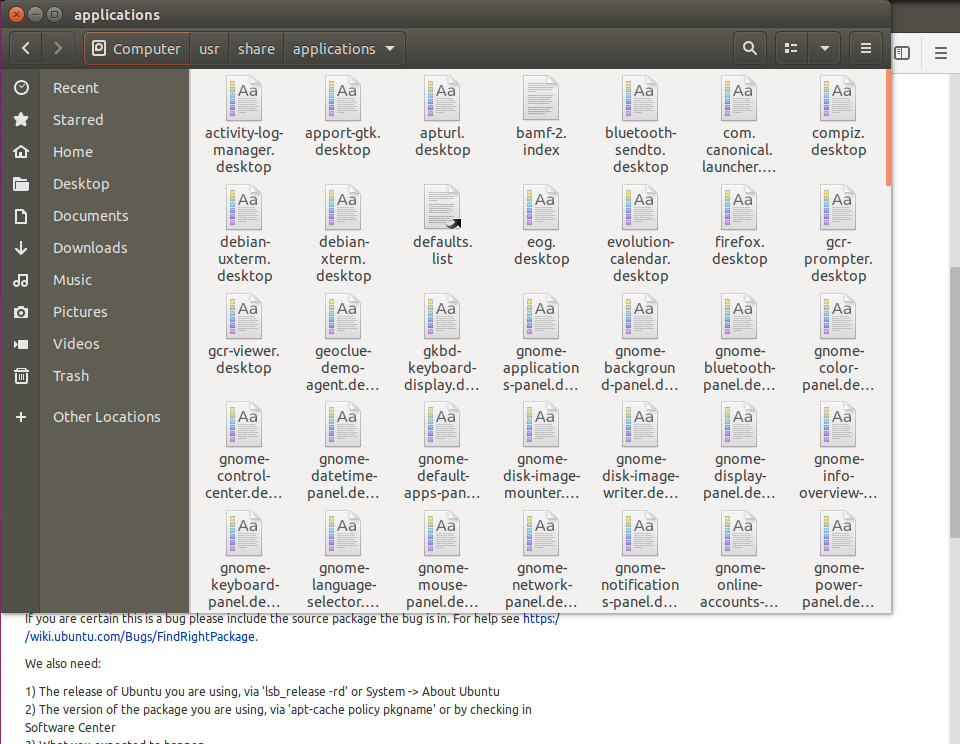The height and width of the screenshot is (744, 960).
Task: Select gnome-control-center file icon
Action: [x=244, y=424]
